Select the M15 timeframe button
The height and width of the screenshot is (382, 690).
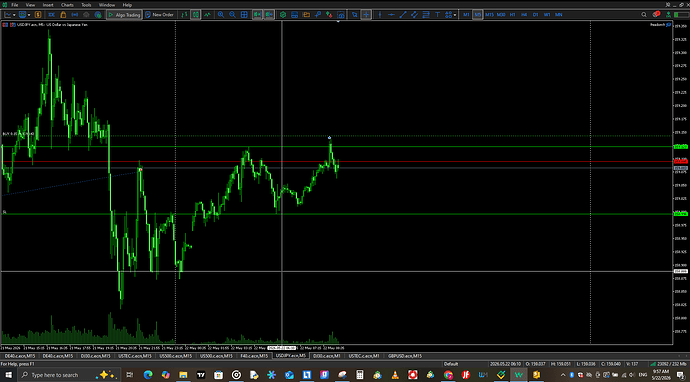489,15
